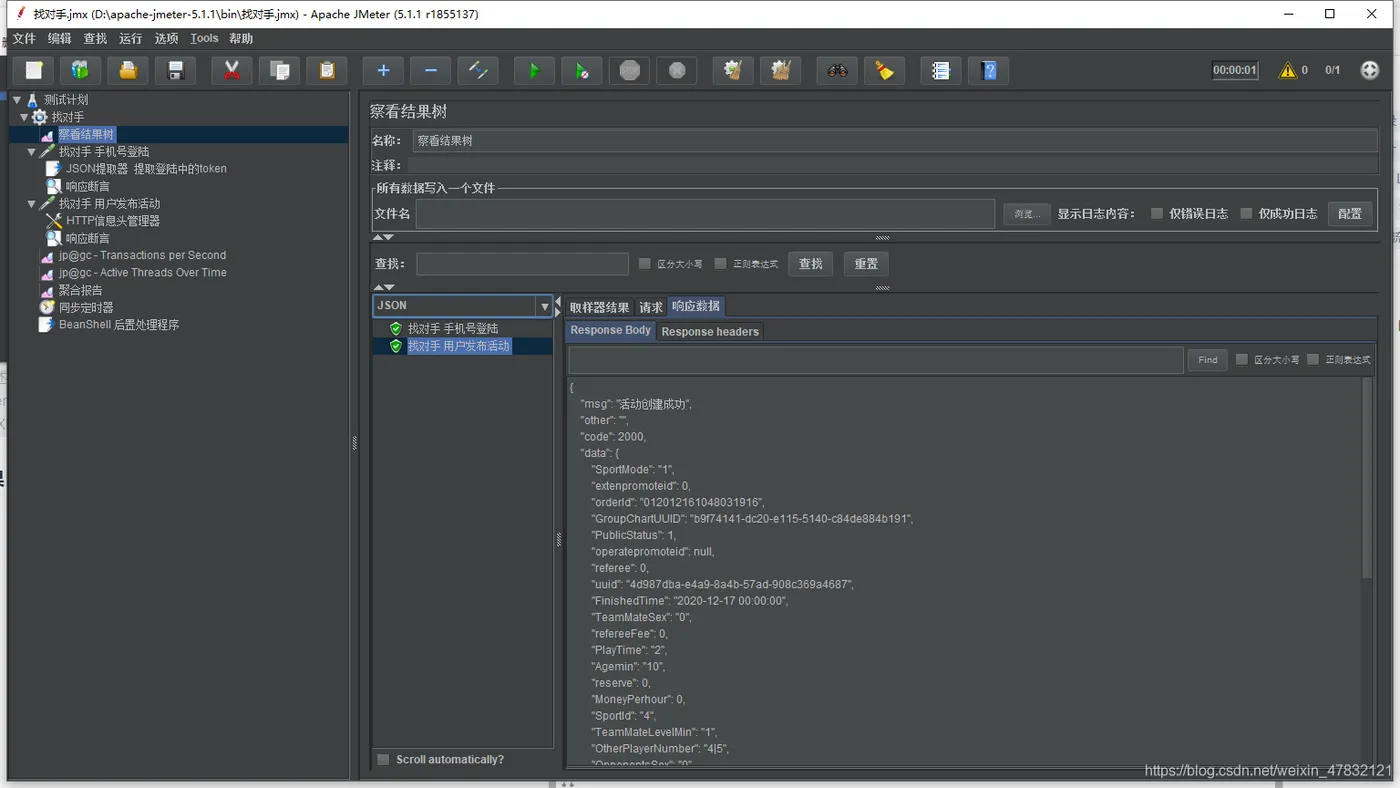1400x788 pixels.
Task: Toggle 区分大小写 checkbox next to Find
Action: (1242, 360)
